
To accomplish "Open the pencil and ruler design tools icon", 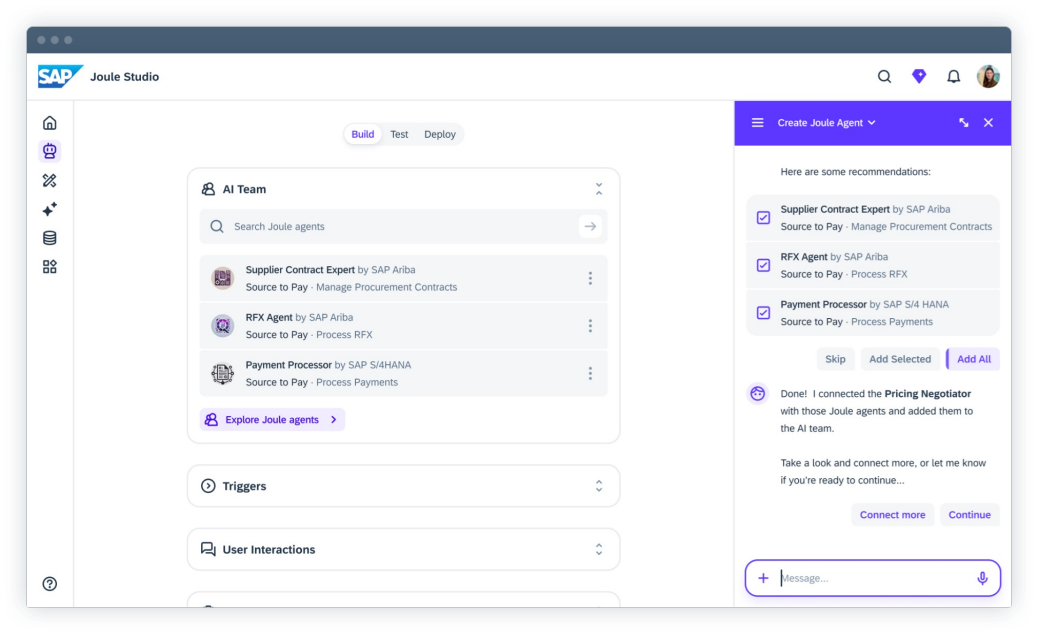I will coord(50,181).
